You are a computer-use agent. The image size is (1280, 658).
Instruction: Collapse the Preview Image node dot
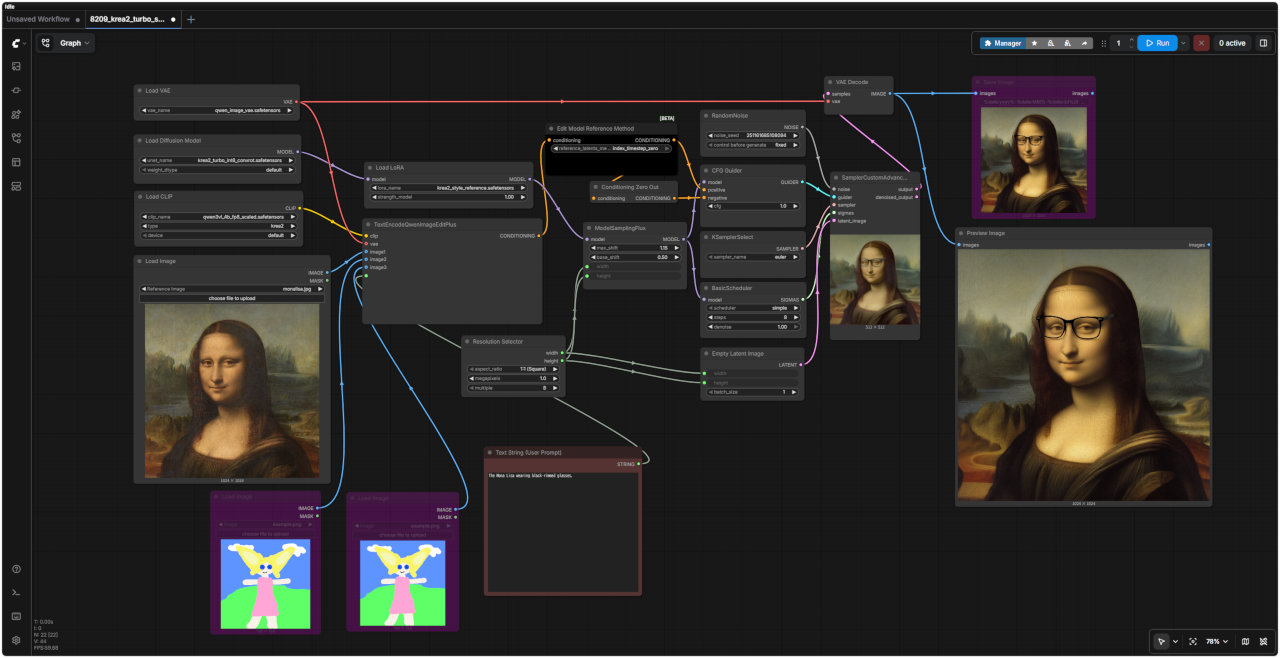click(960, 233)
